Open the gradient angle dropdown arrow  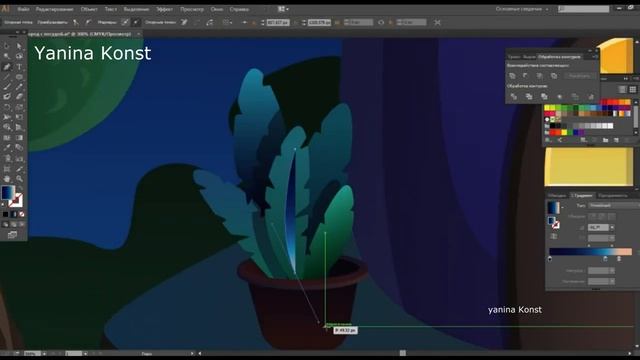click(x=612, y=227)
